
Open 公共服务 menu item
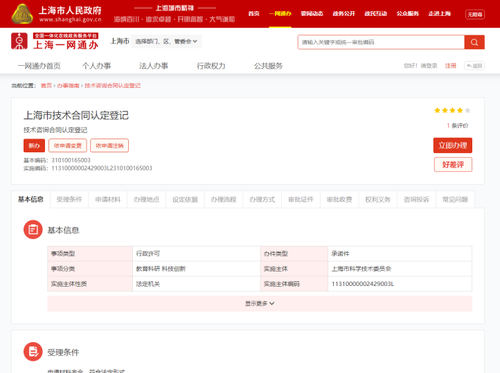click(268, 66)
